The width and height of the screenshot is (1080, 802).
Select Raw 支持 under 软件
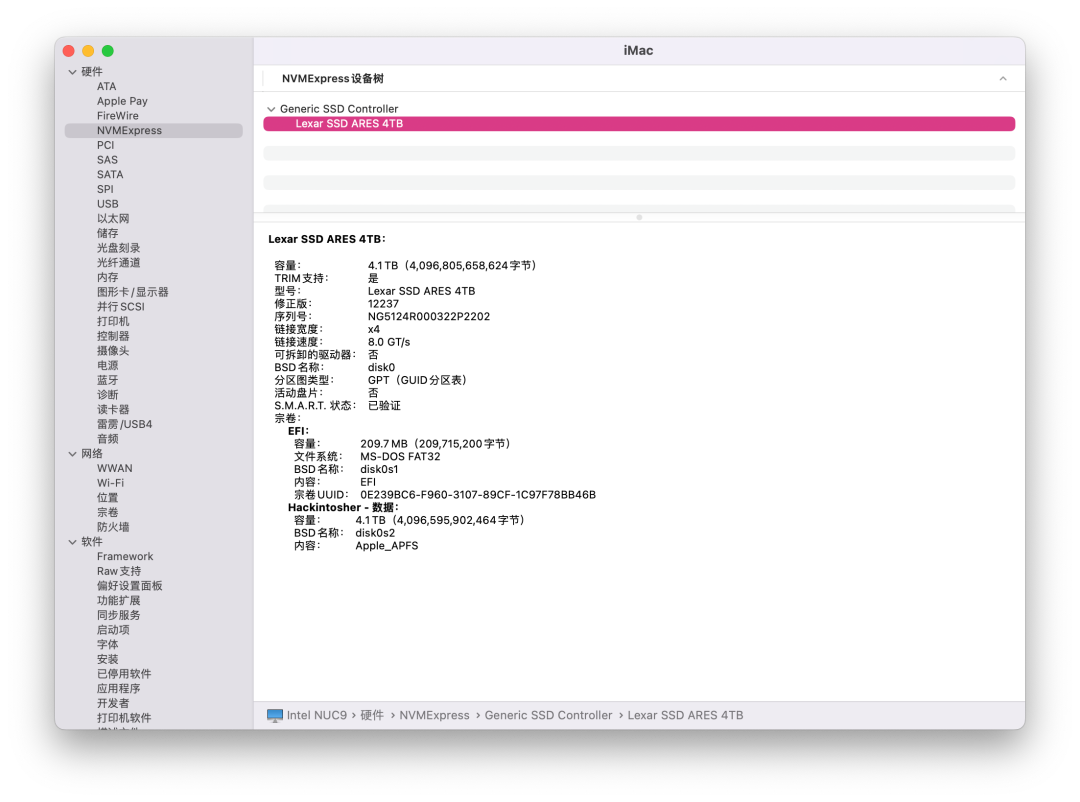pos(118,571)
